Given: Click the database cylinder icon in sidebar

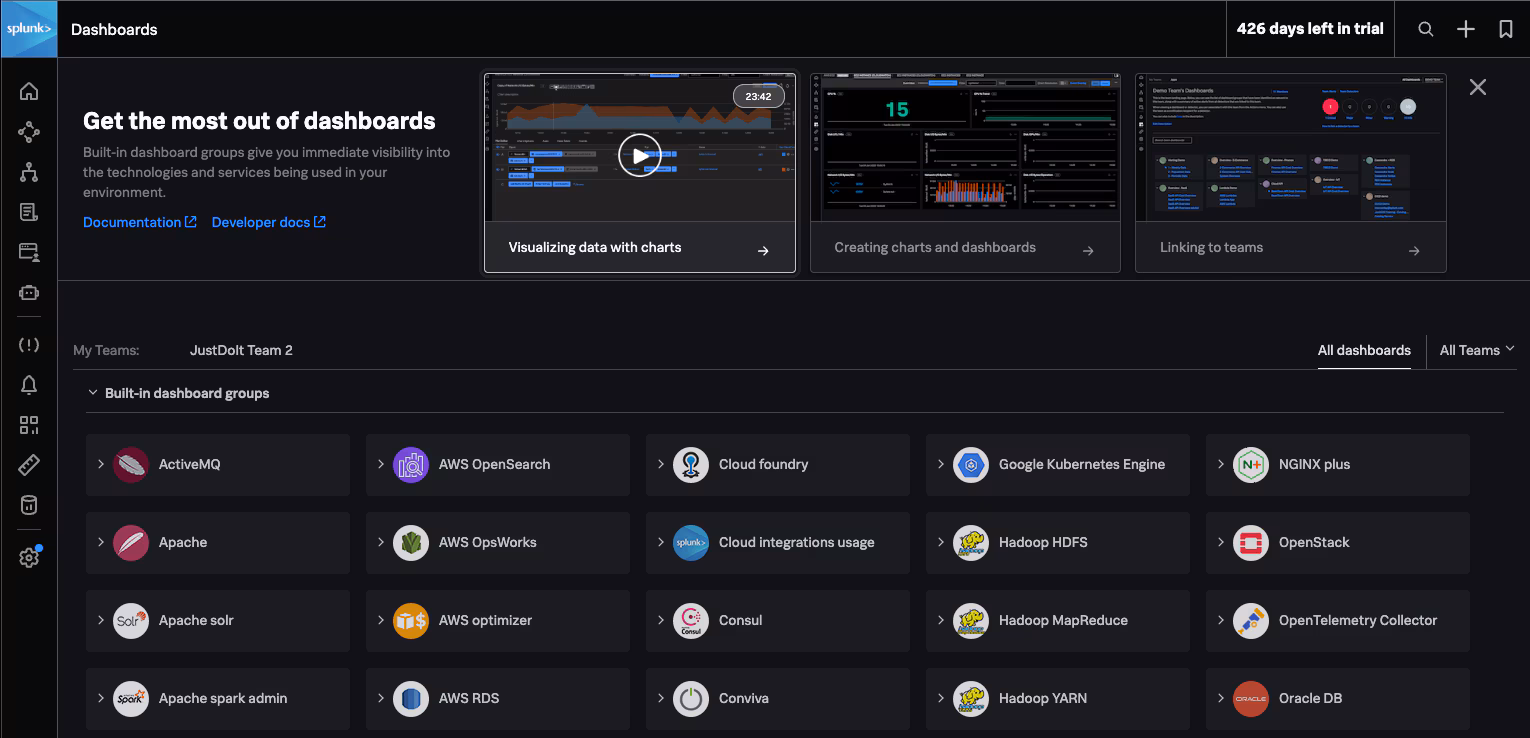Looking at the screenshot, I should click(x=29, y=505).
